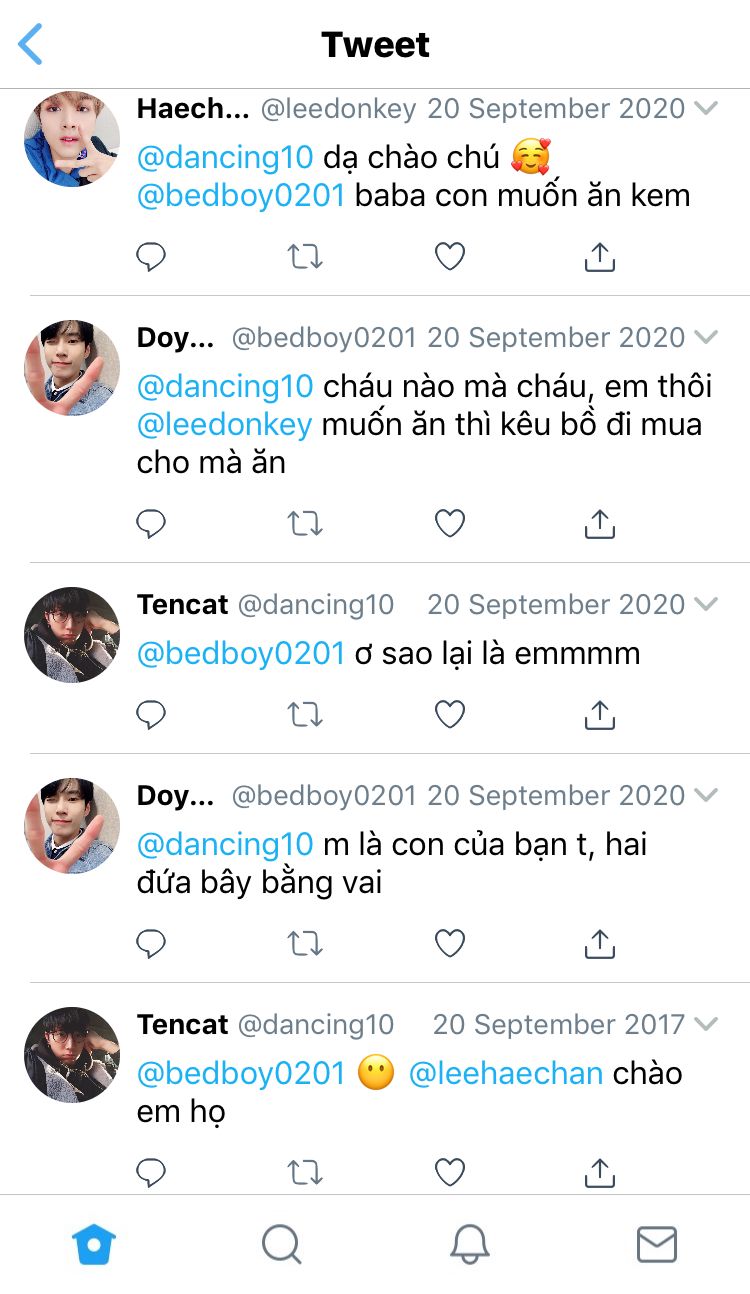Image resolution: width=750 pixels, height=1294 pixels.
Task: Tap Tencat's avatar on the 2017 tweet
Action: (x=72, y=1054)
